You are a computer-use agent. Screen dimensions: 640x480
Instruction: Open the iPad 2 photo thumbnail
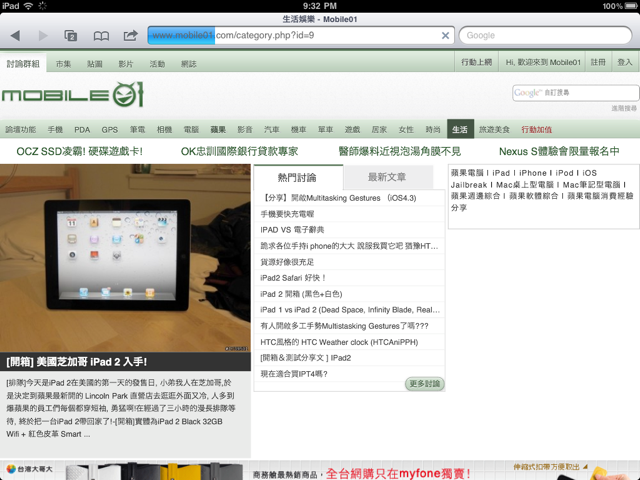coord(125,258)
